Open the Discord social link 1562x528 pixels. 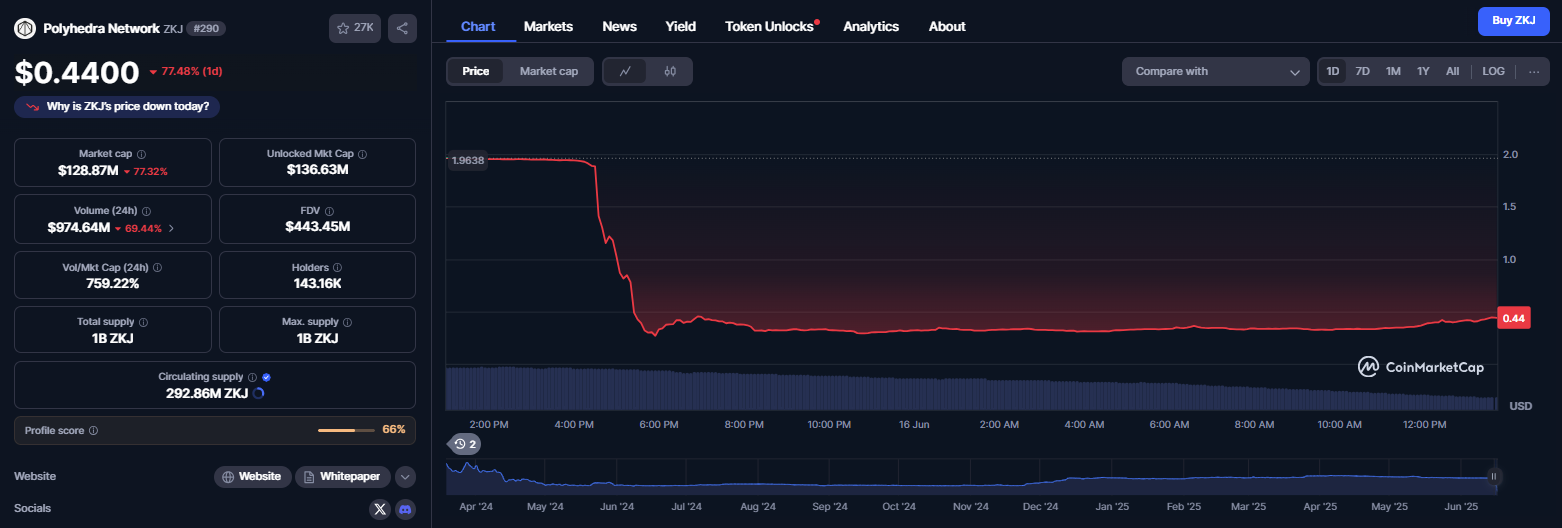click(405, 509)
